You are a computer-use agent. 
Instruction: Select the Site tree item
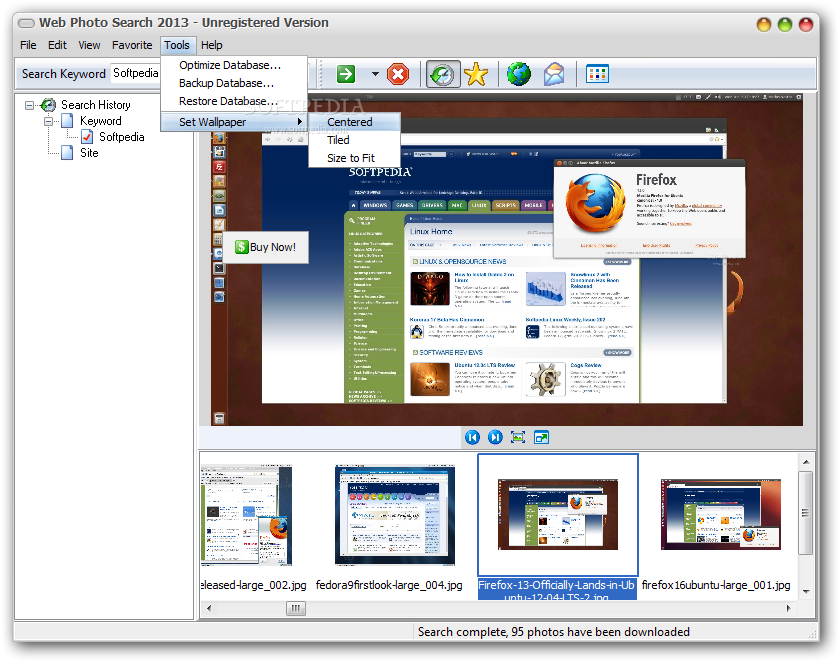(89, 153)
